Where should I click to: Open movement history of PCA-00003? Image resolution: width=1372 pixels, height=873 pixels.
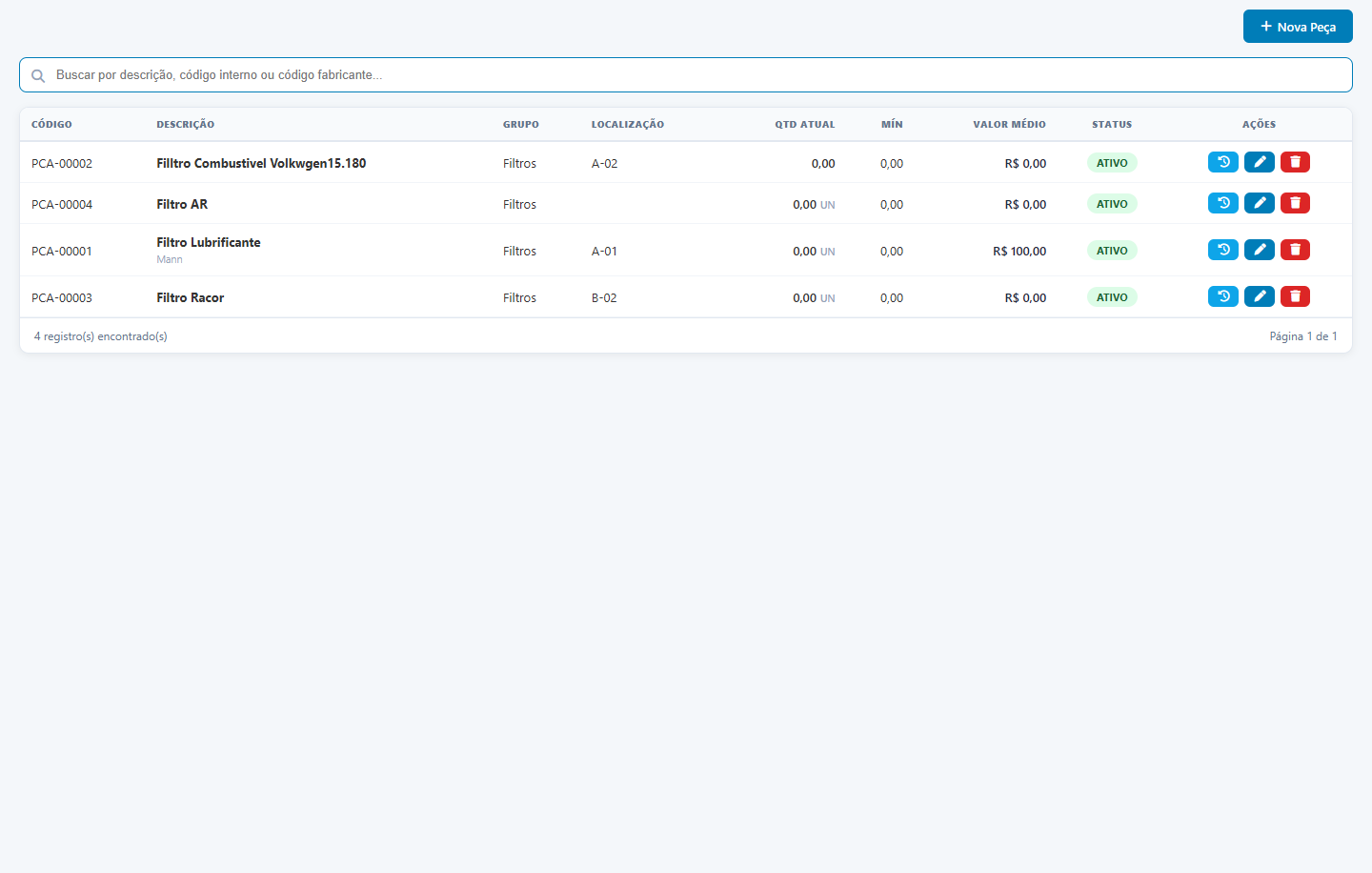pos(1223,296)
